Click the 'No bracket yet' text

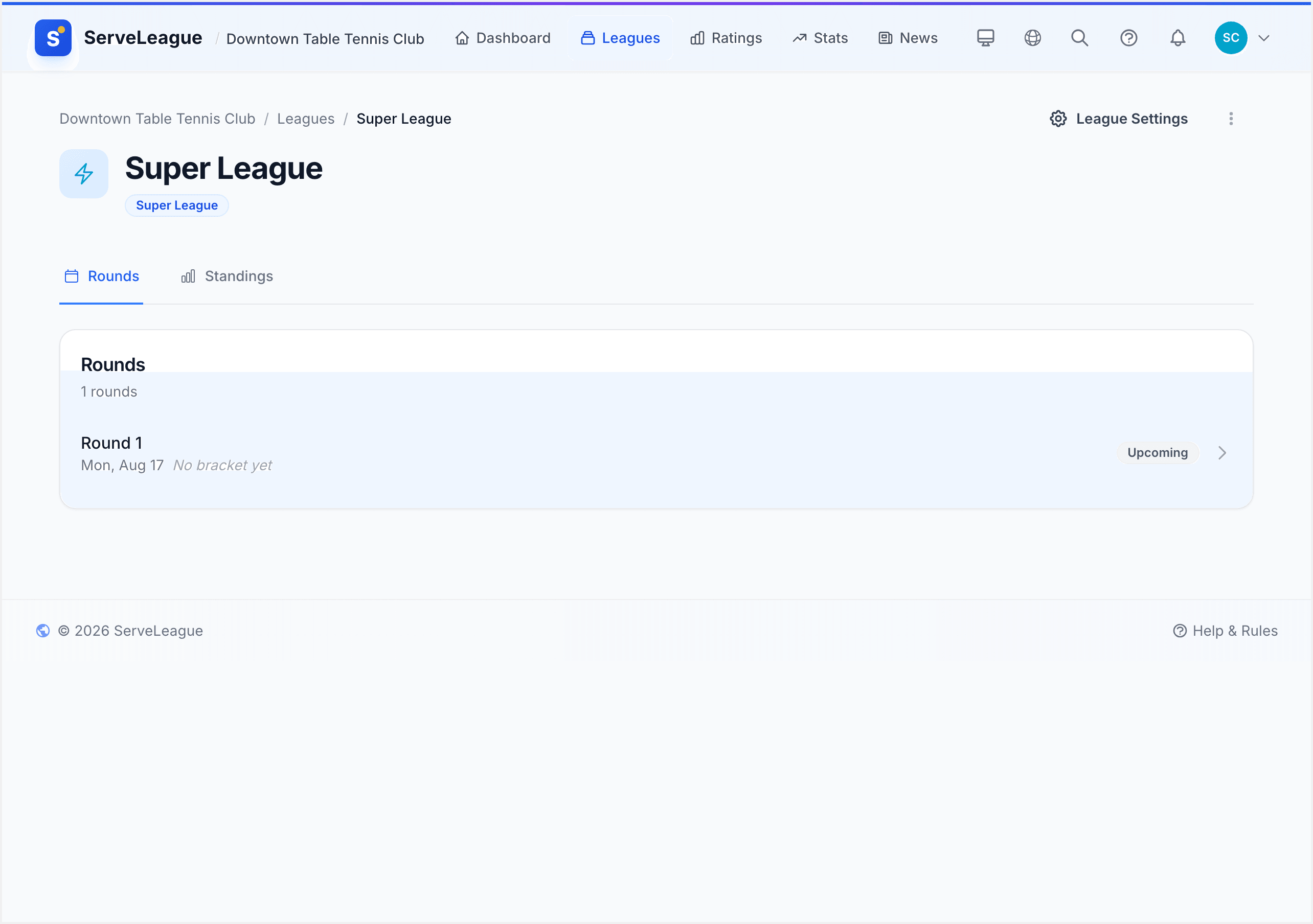click(222, 466)
